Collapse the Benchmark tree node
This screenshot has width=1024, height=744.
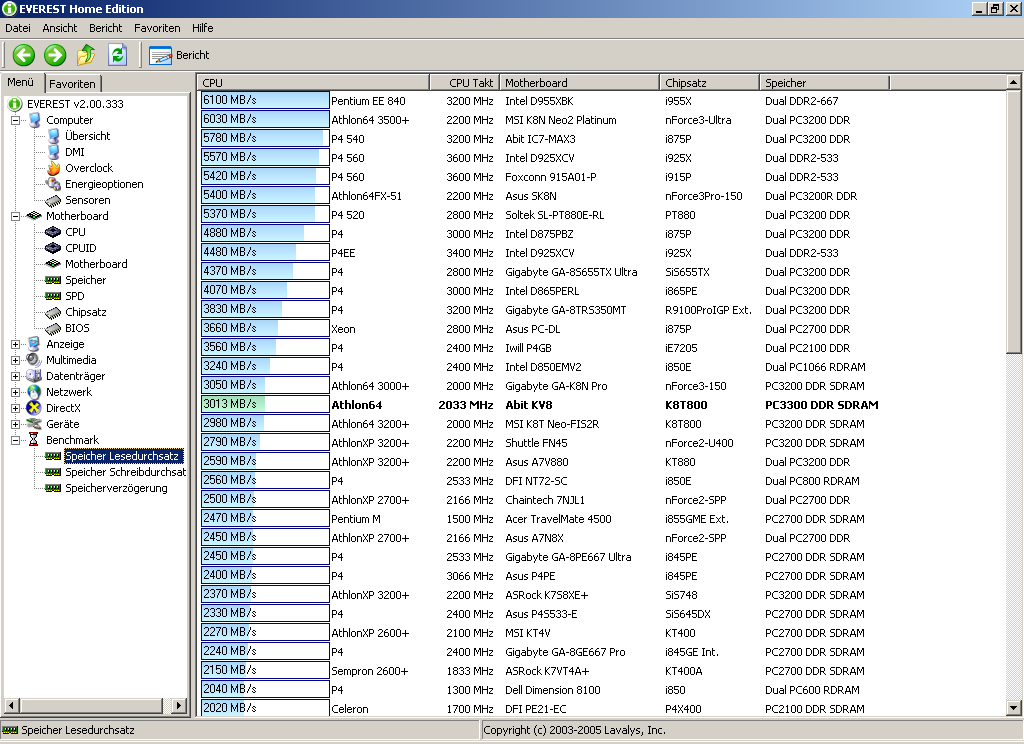[16, 440]
